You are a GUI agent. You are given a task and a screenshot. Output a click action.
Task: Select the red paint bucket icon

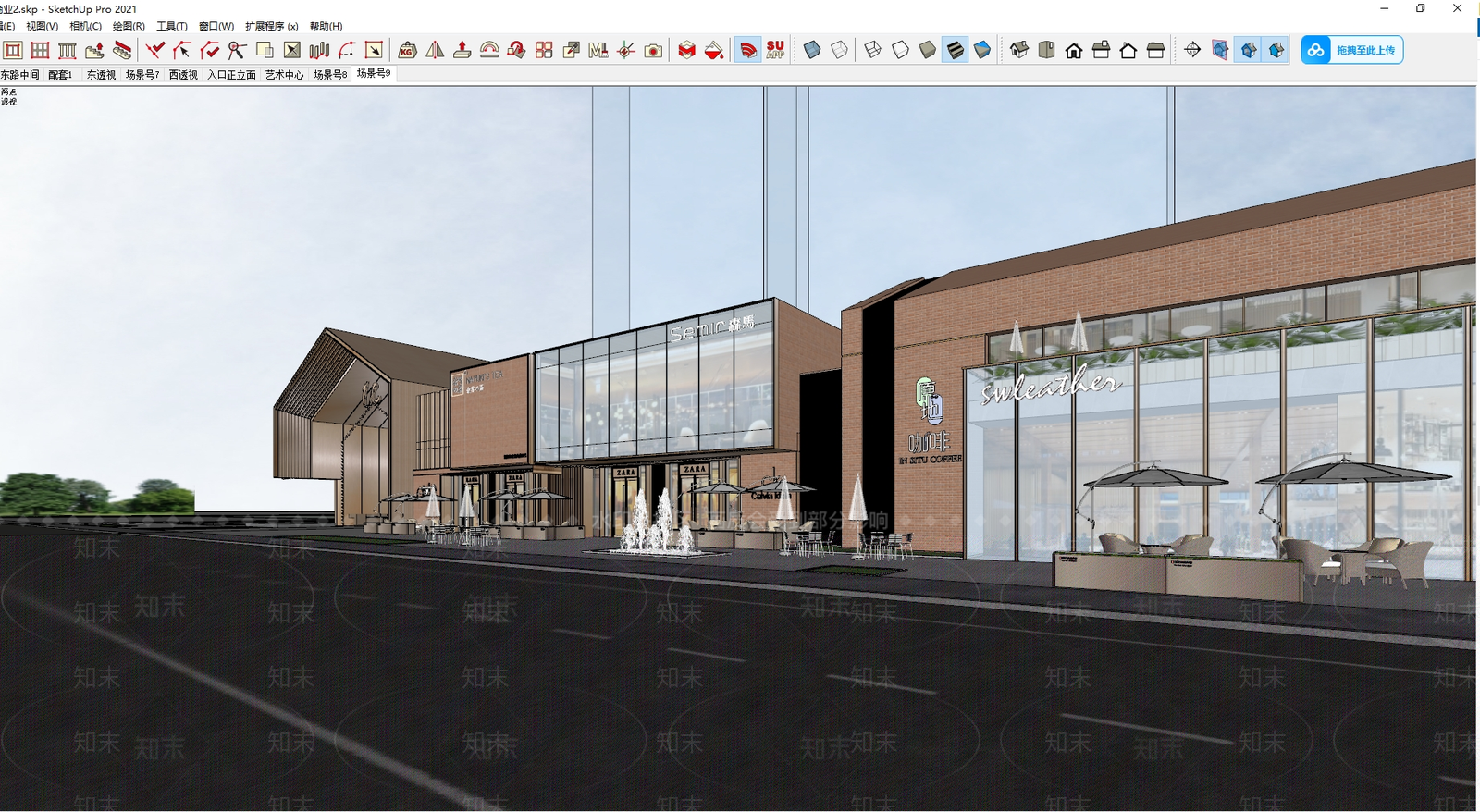(x=714, y=50)
